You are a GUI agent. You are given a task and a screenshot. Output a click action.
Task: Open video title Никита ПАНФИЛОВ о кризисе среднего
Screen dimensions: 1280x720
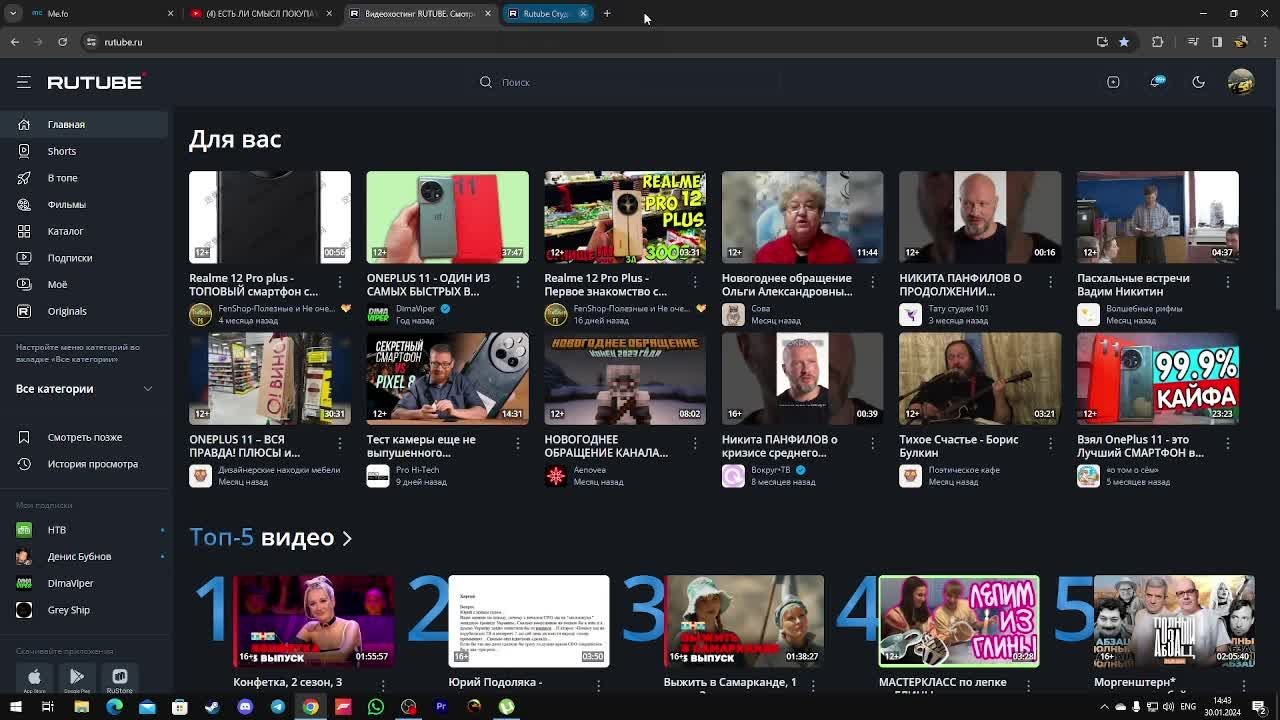coord(780,446)
